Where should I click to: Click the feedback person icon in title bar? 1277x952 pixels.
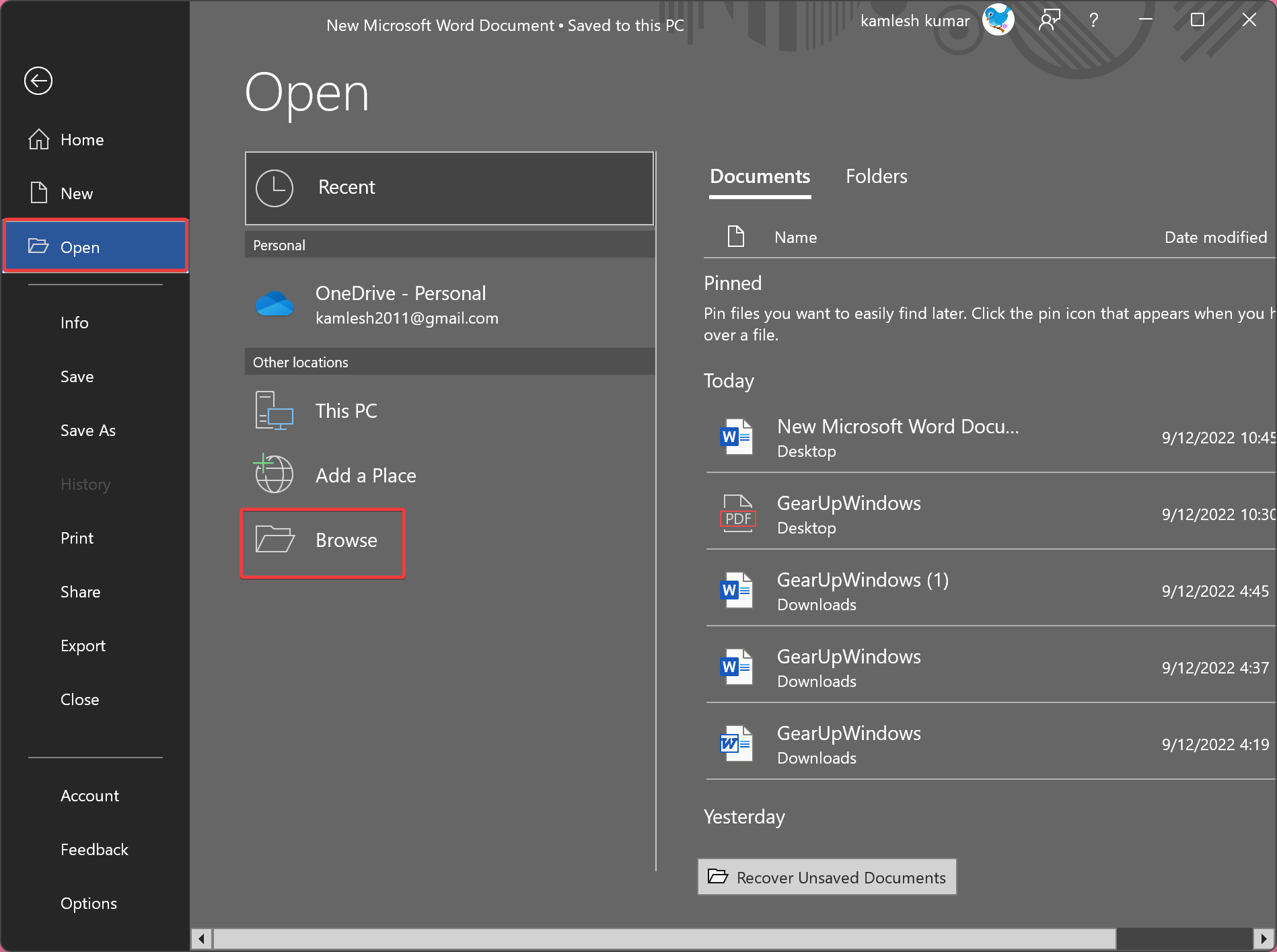(1050, 20)
